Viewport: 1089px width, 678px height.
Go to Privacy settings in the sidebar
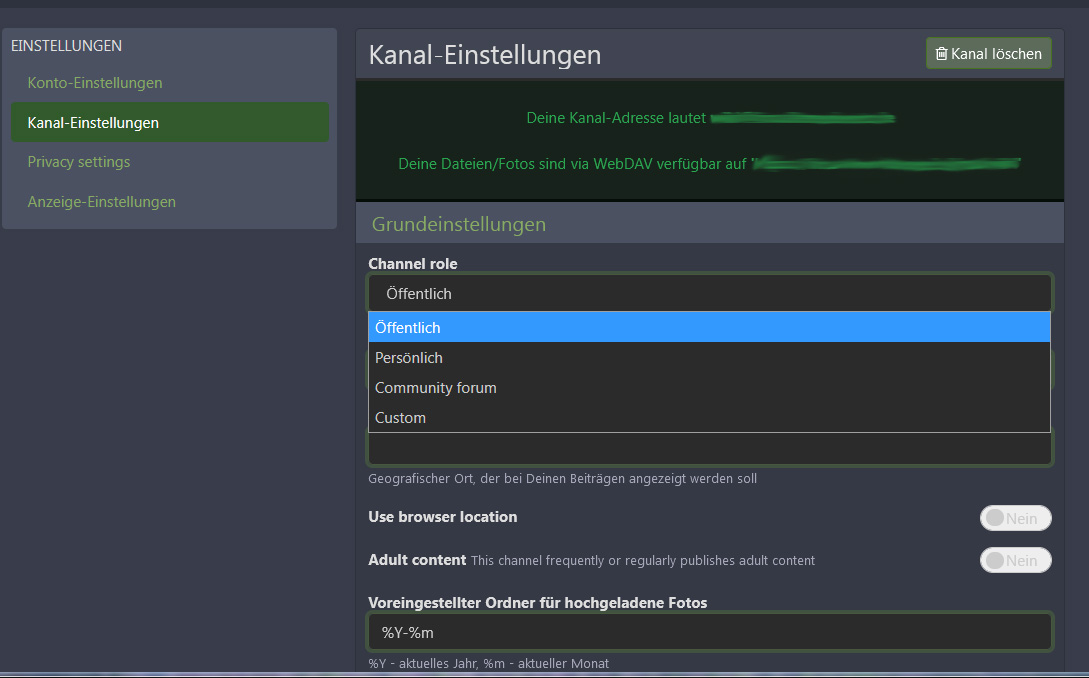(x=79, y=162)
